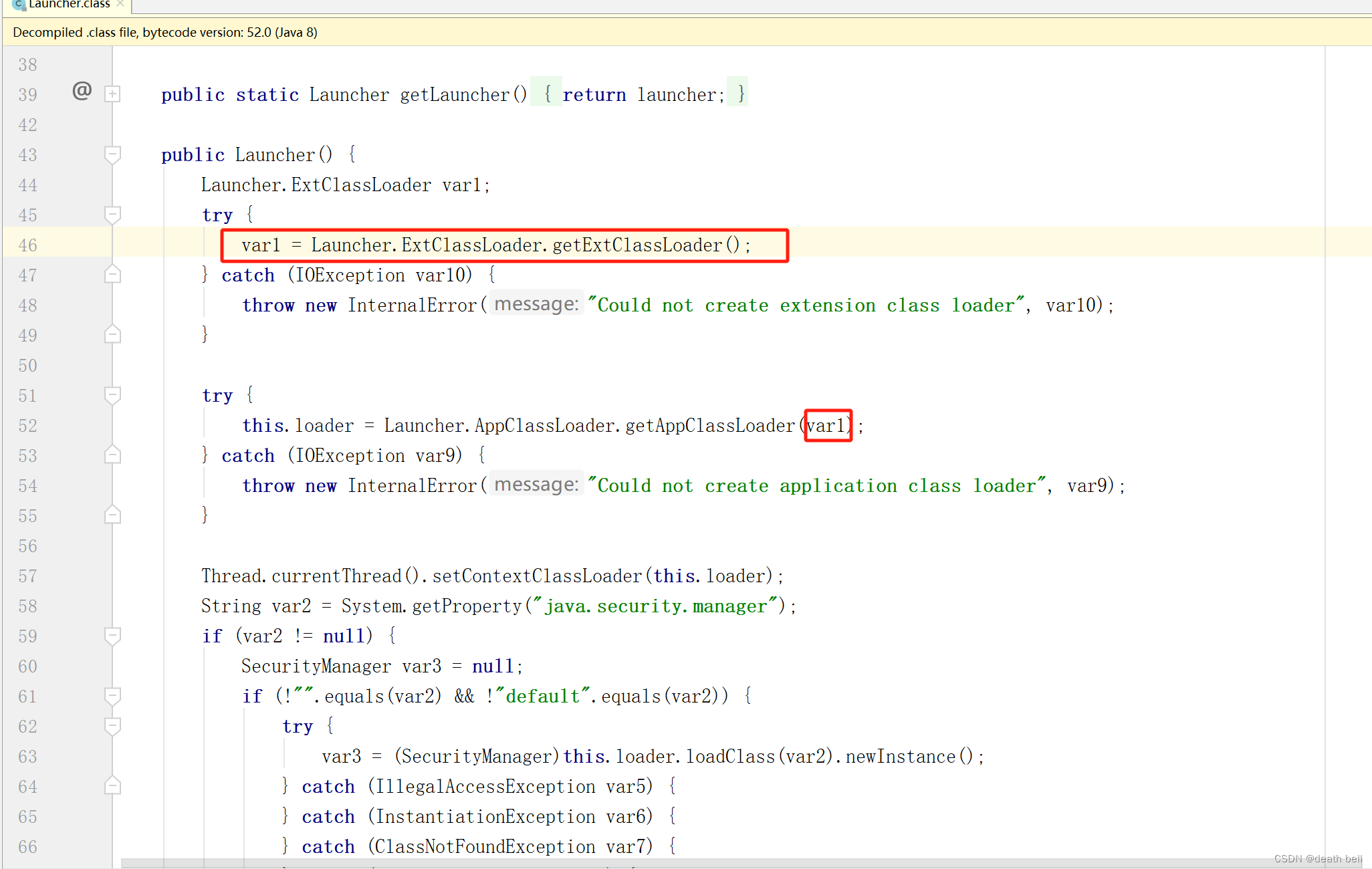This screenshot has height=869, width=1372.
Task: Click the "default" string on line 61
Action: coord(543,697)
